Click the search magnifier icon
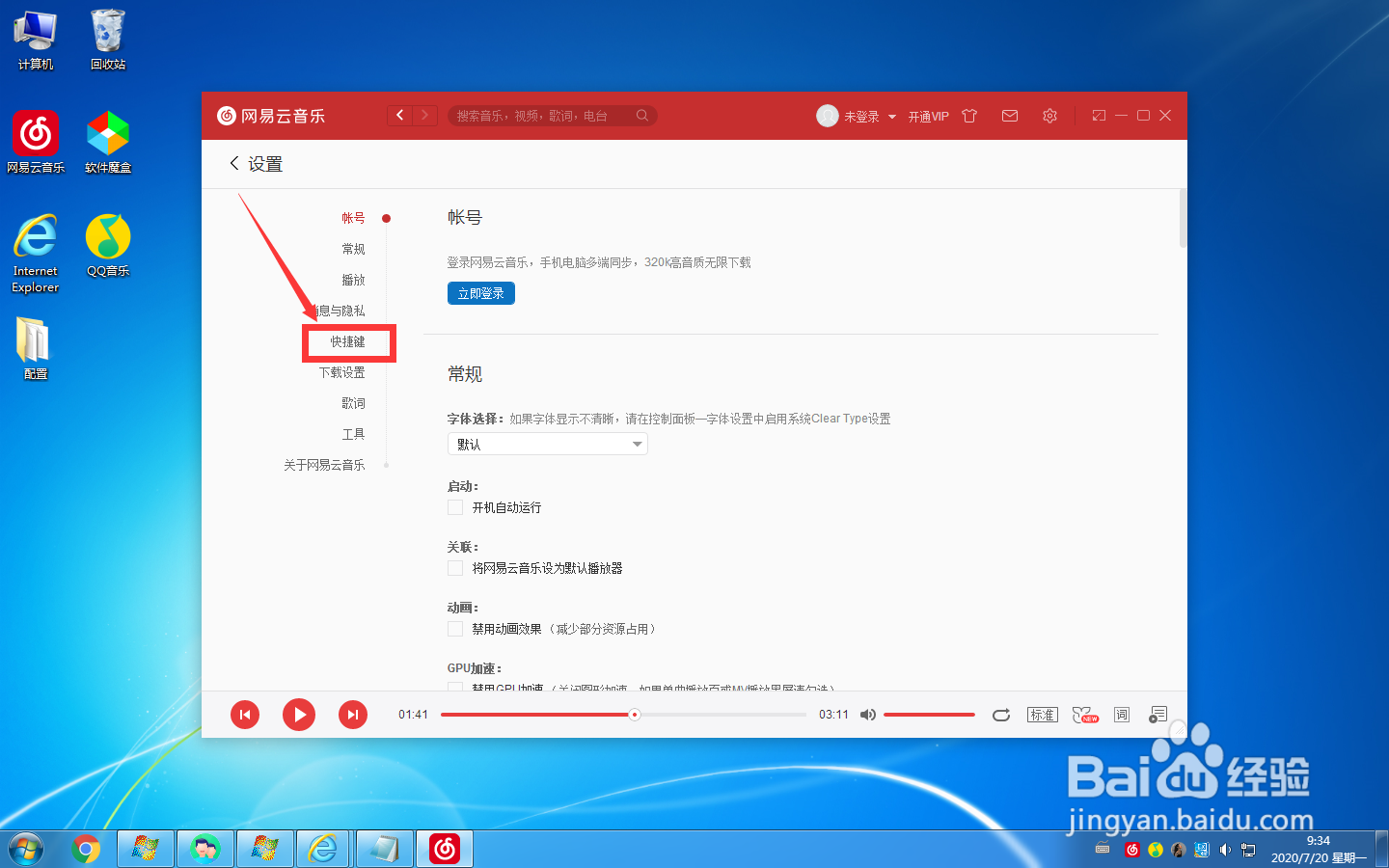The width and height of the screenshot is (1389, 868). (x=642, y=116)
